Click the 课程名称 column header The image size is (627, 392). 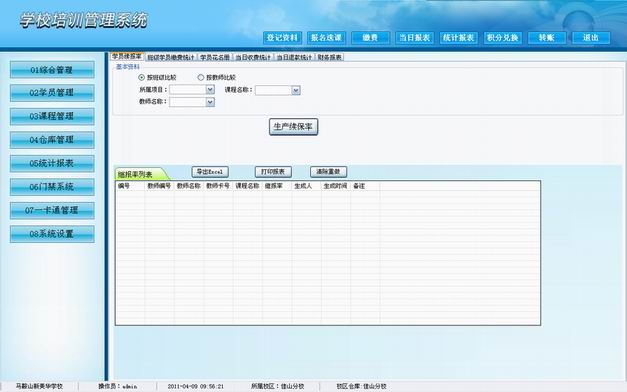pos(248,186)
